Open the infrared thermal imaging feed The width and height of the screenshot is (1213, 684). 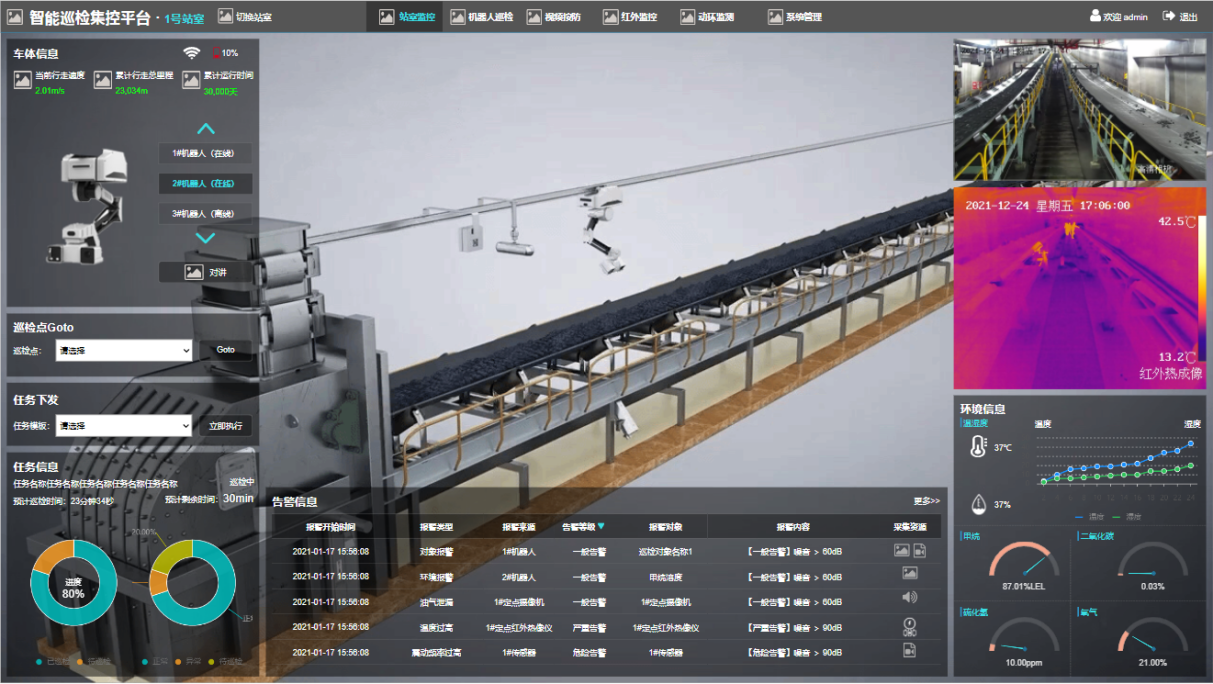pos(1079,287)
